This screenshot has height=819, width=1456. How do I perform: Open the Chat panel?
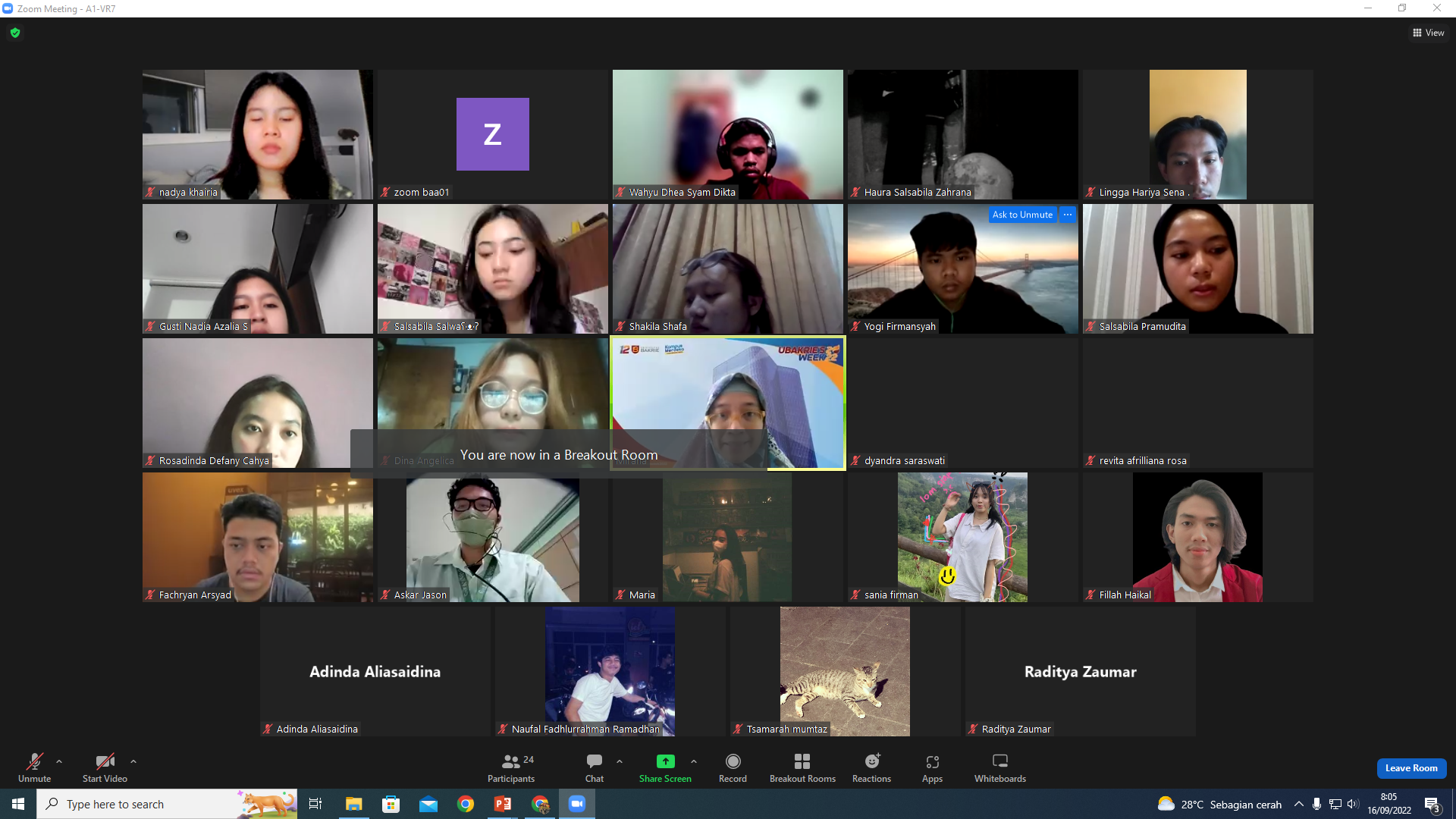(595, 767)
